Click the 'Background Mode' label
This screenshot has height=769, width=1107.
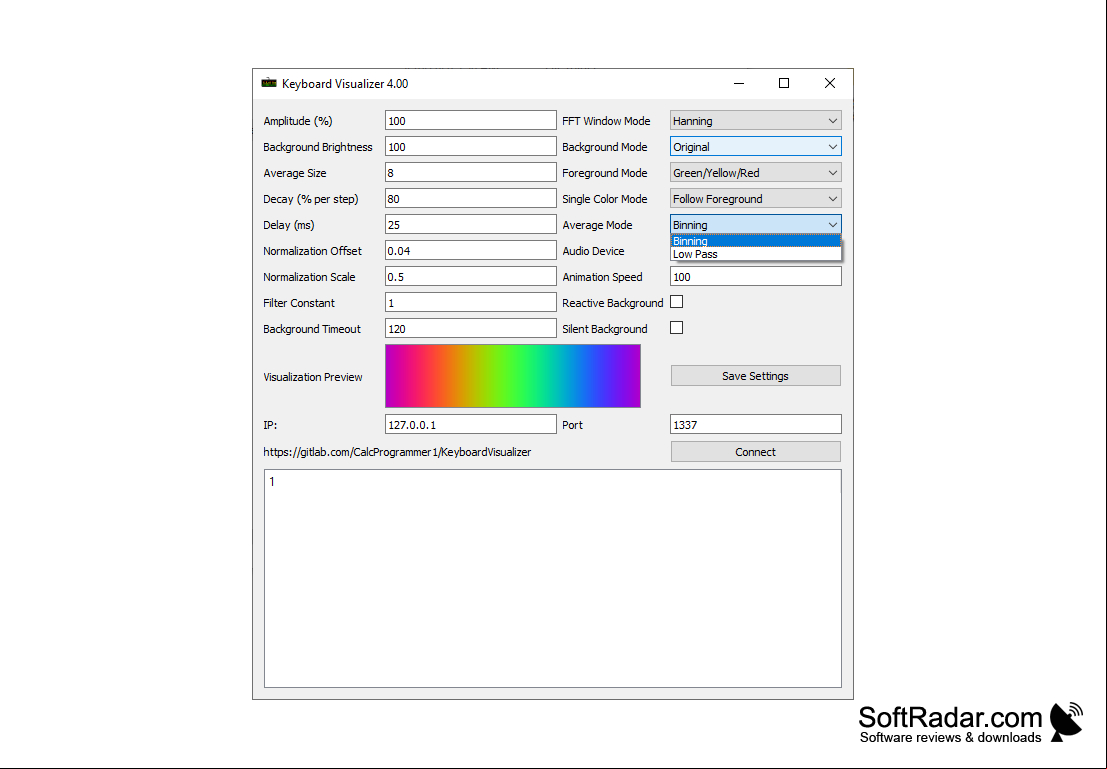tap(605, 147)
